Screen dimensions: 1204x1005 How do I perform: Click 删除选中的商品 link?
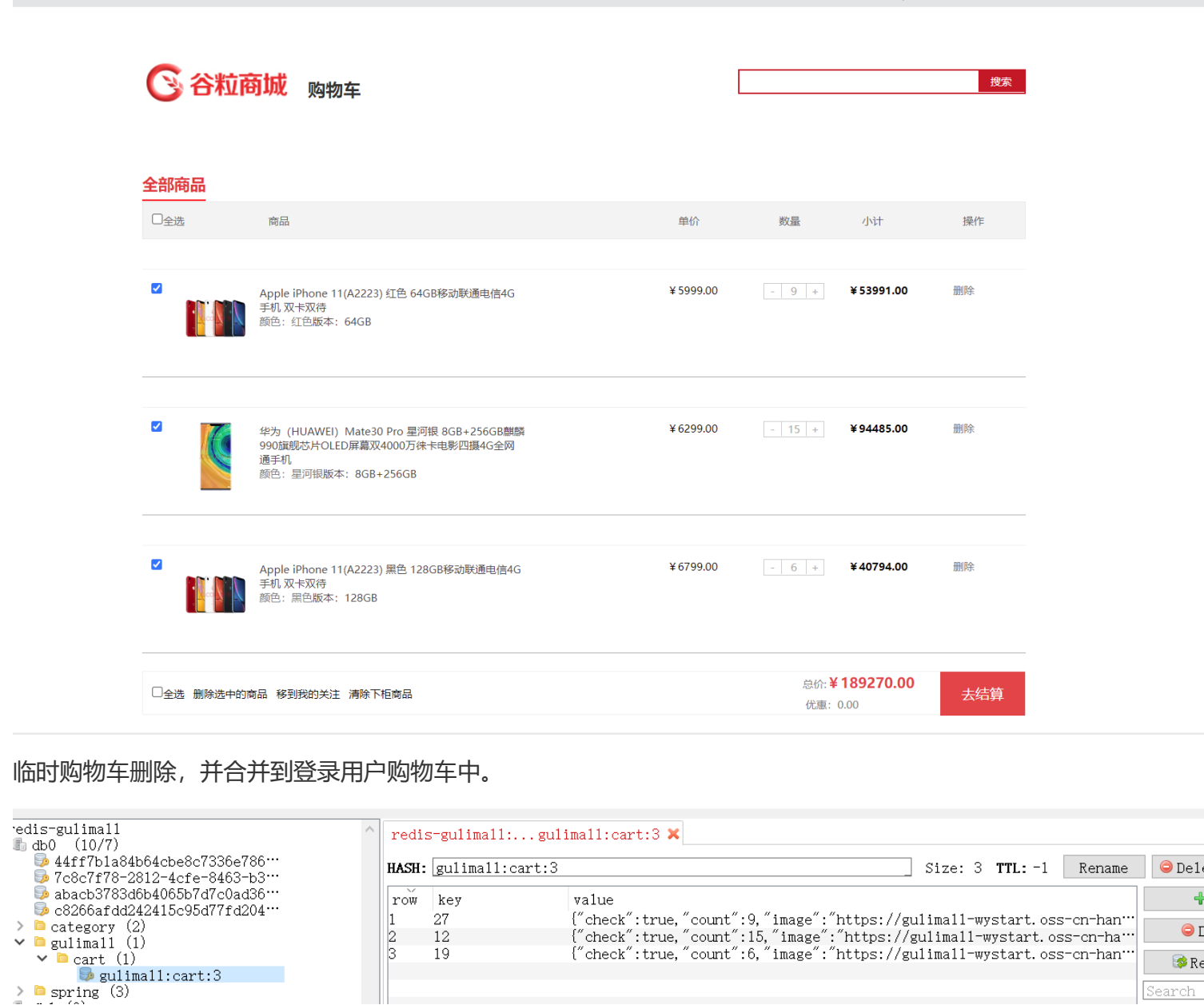[230, 694]
